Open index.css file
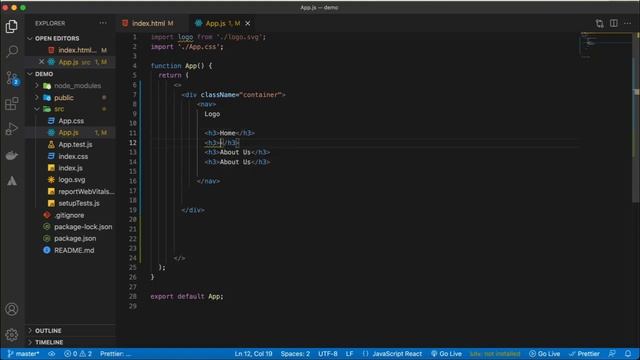 [73, 156]
